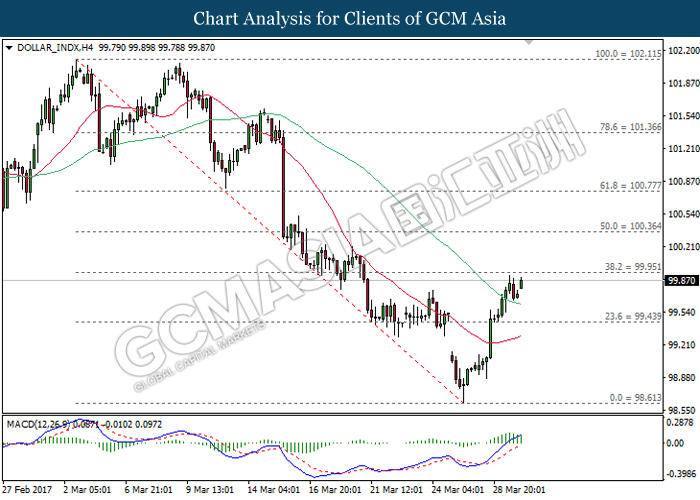Click the 101.540 price axis value
Image resolution: width=700 pixels, height=500 pixels.
[x=683, y=116]
